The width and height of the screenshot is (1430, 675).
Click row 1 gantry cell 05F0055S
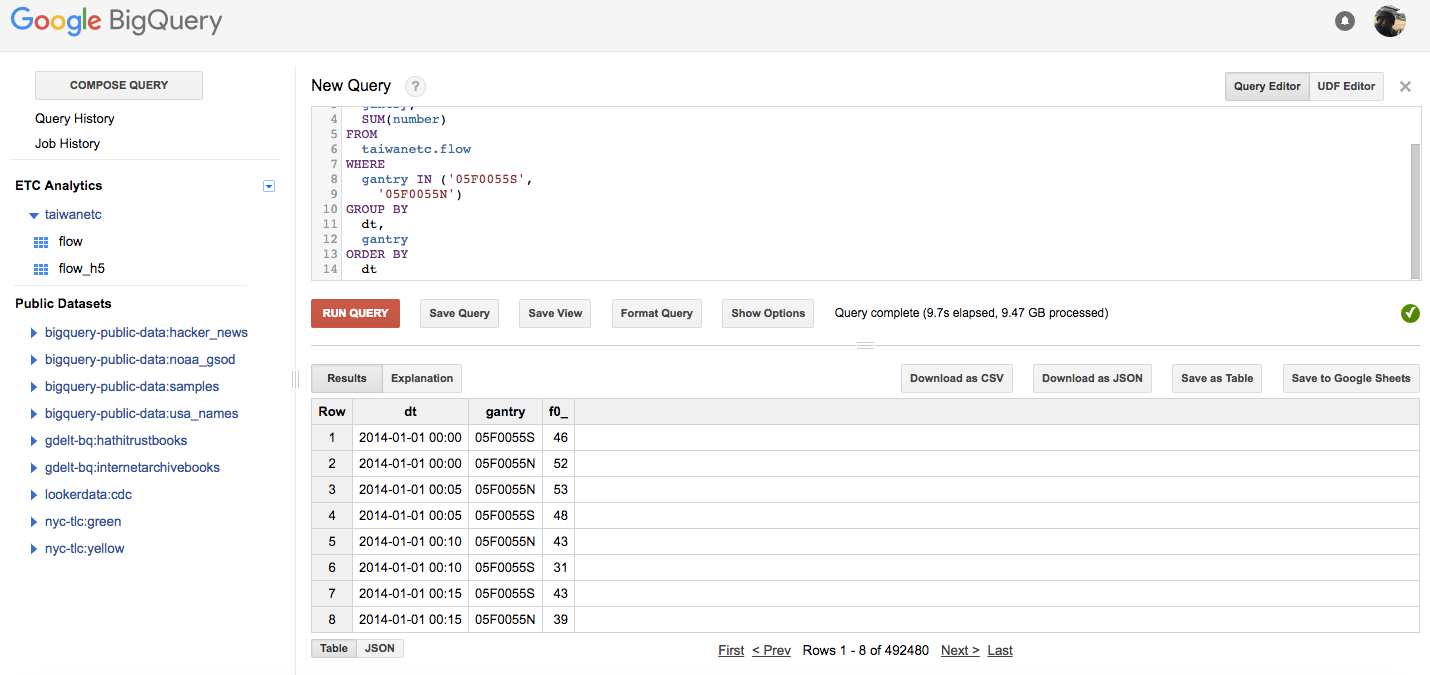pyautogui.click(x=505, y=437)
